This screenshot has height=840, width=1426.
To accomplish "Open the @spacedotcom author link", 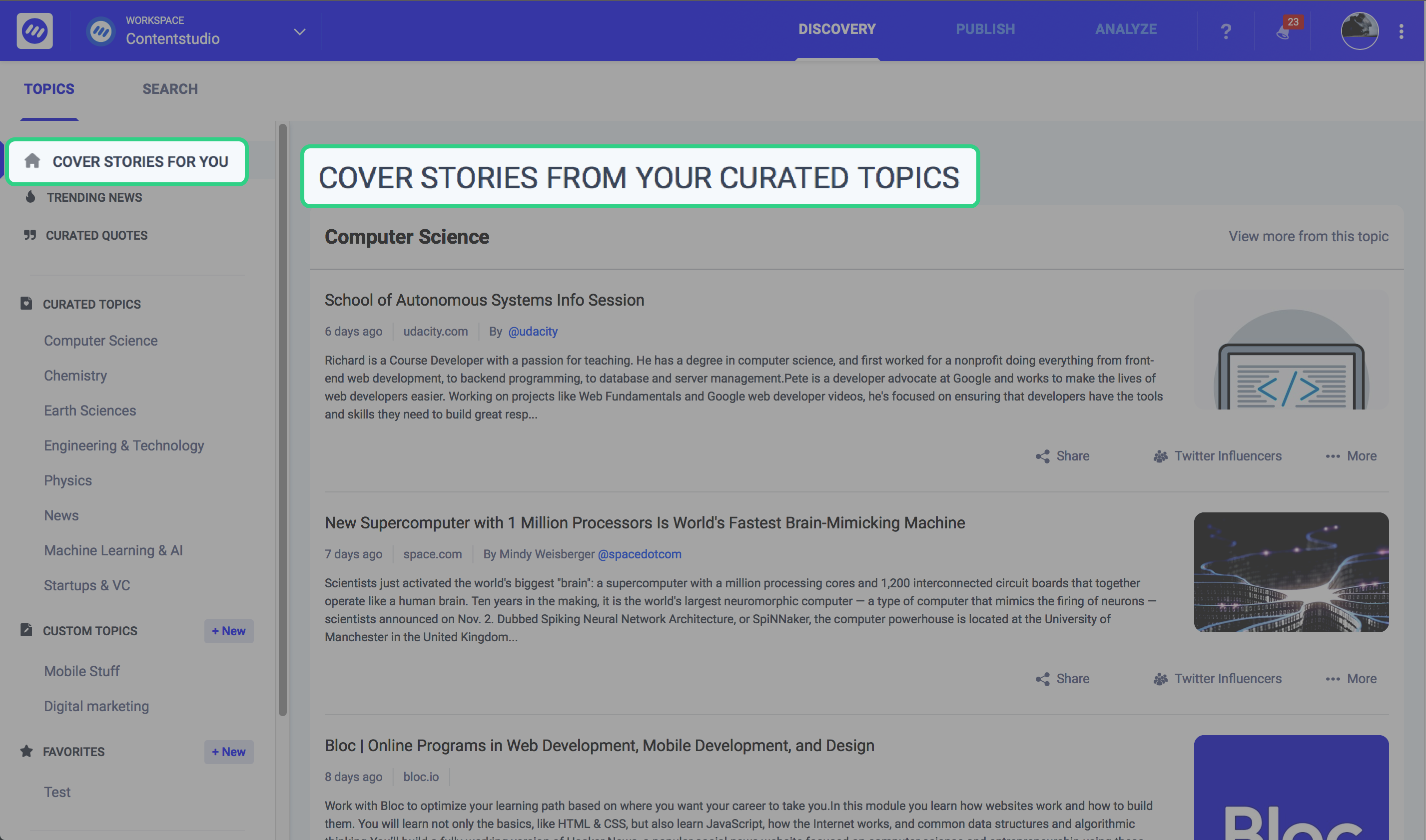I will 640,554.
